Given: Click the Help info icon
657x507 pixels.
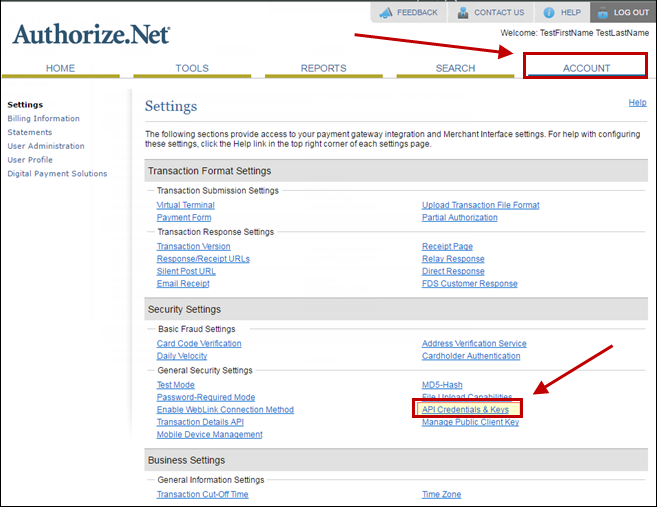Looking at the screenshot, I should point(550,12).
